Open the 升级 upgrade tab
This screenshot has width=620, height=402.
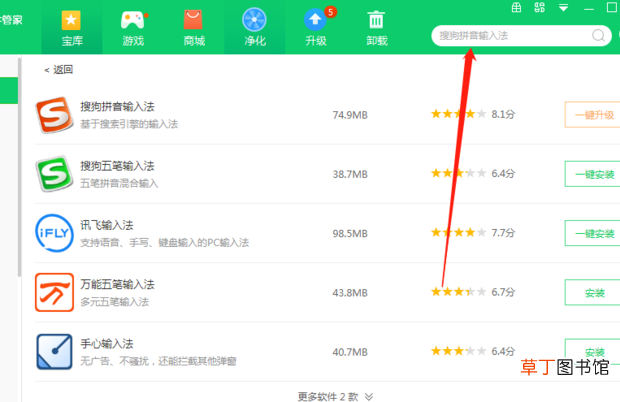click(316, 28)
